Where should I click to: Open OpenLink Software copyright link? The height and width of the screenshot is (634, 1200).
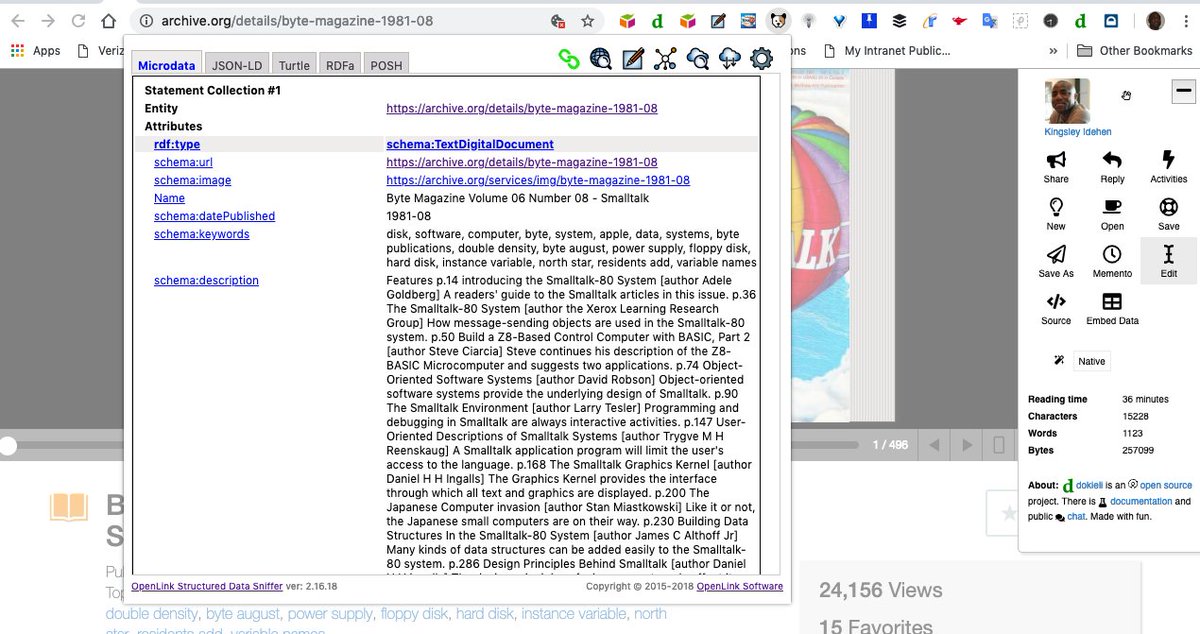click(x=740, y=586)
